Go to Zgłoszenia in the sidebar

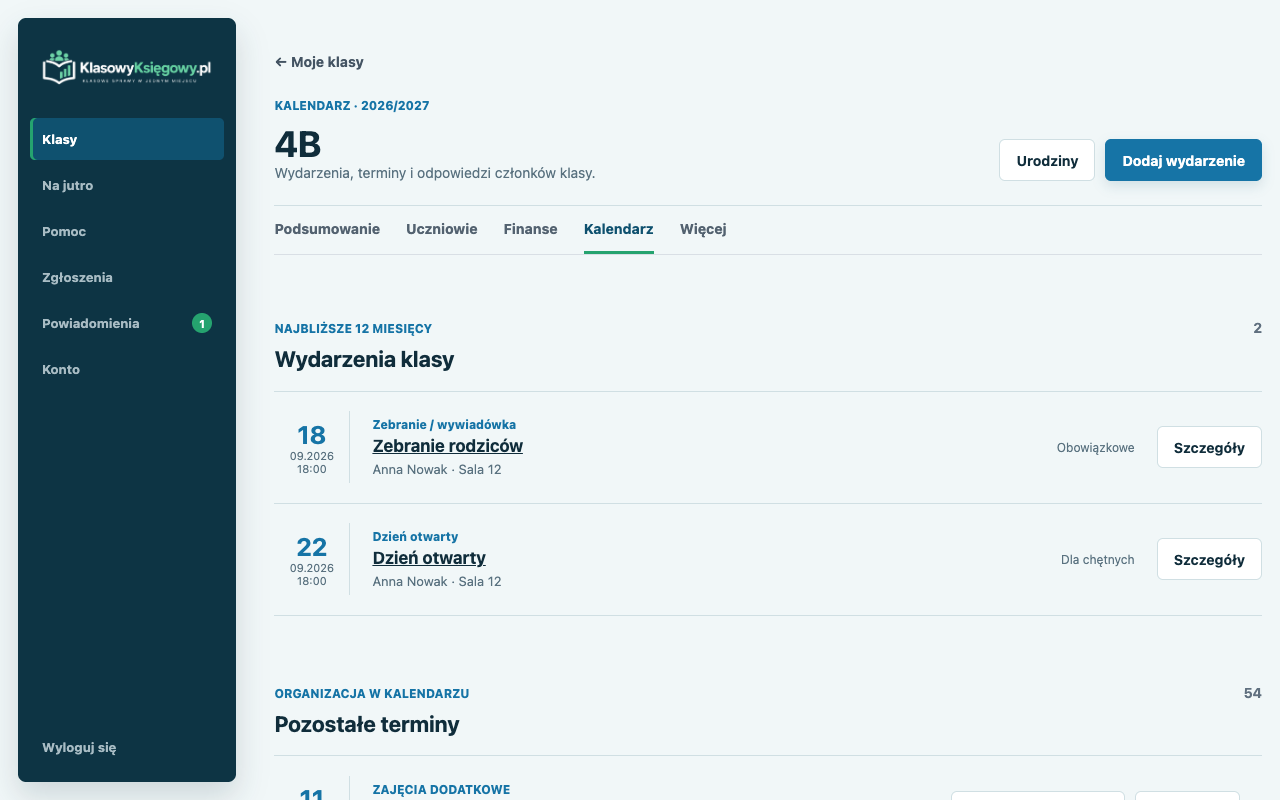pos(127,277)
